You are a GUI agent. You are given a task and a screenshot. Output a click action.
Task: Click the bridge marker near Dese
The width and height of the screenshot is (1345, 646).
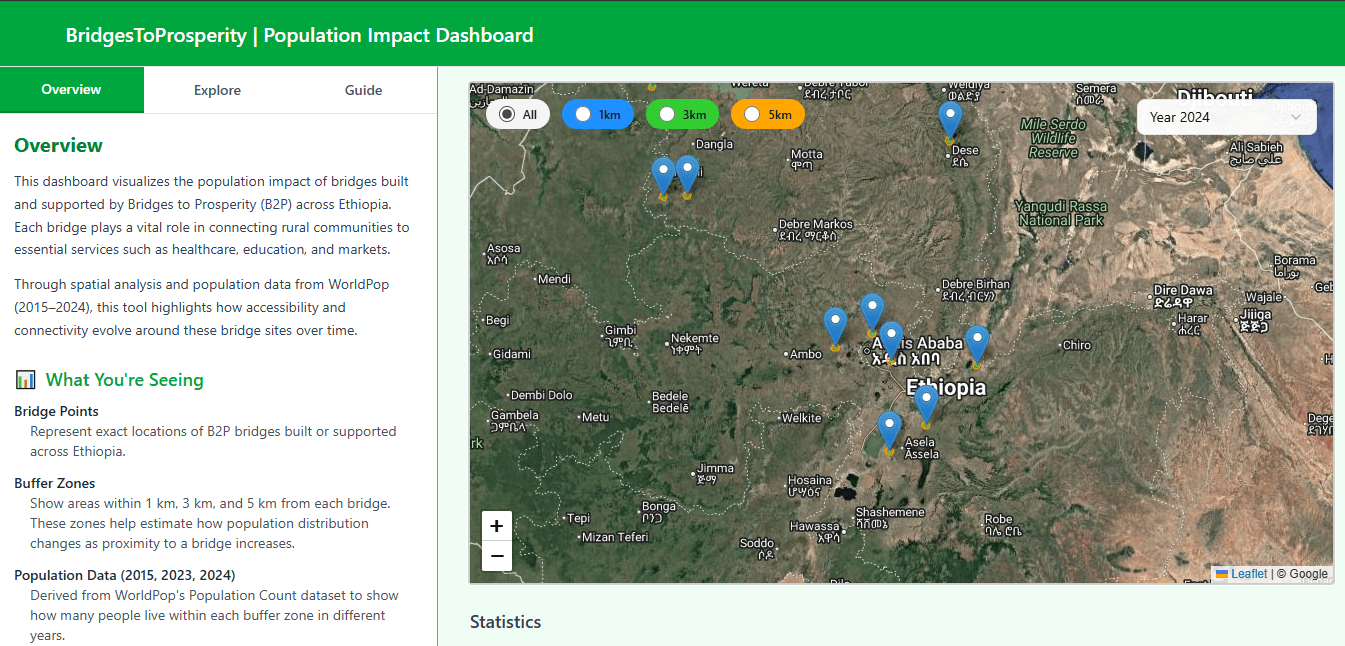pyautogui.click(x=950, y=120)
